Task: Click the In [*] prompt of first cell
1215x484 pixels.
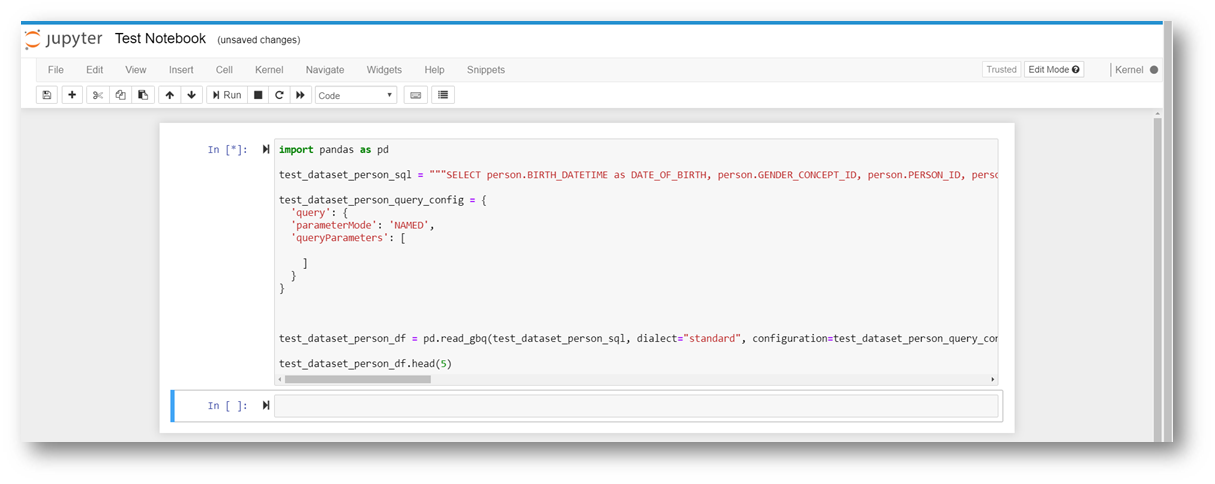Action: [228, 150]
